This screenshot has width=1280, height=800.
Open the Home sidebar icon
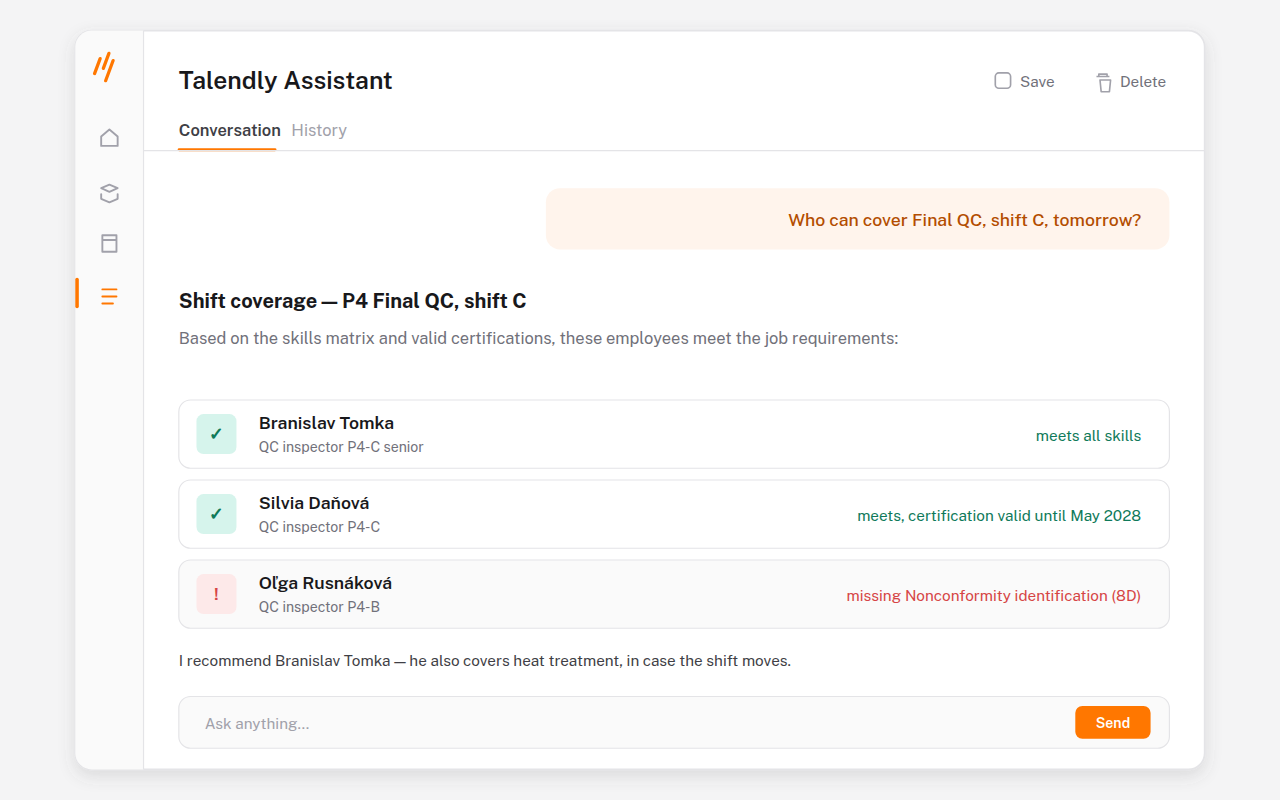[x=109, y=138]
